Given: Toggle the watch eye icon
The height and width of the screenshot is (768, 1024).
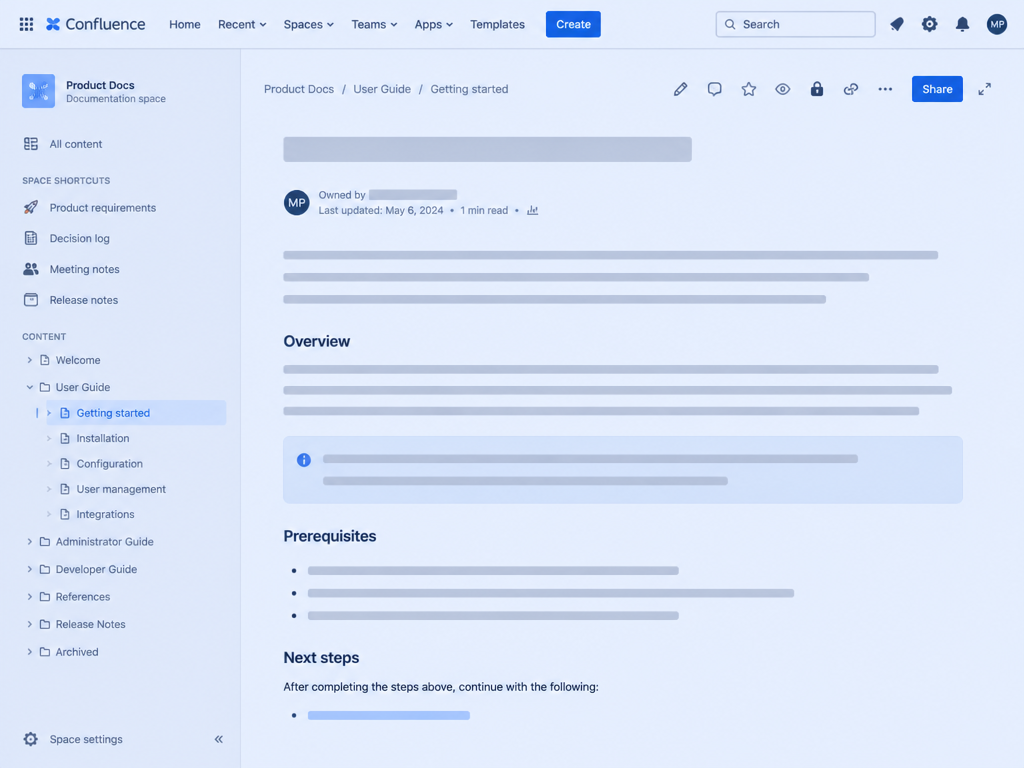Looking at the screenshot, I should click(782, 89).
